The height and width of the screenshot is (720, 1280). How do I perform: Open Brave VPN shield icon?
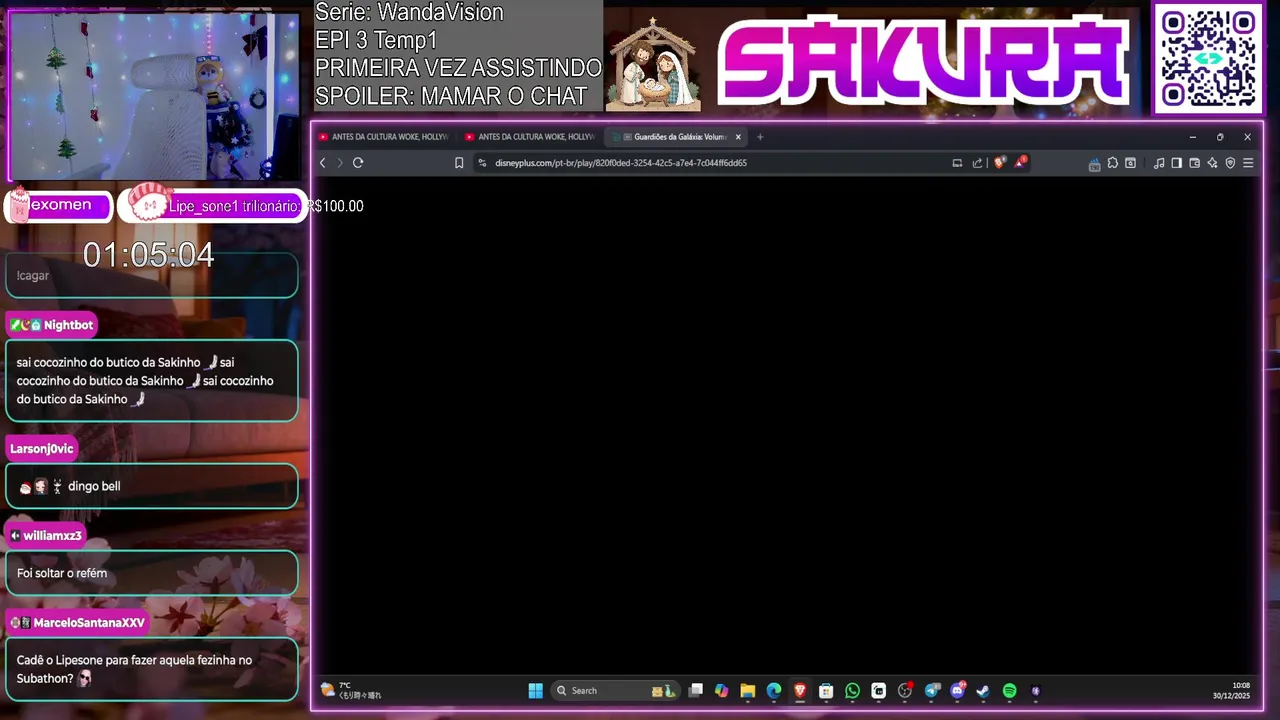pyautogui.click(x=1230, y=163)
